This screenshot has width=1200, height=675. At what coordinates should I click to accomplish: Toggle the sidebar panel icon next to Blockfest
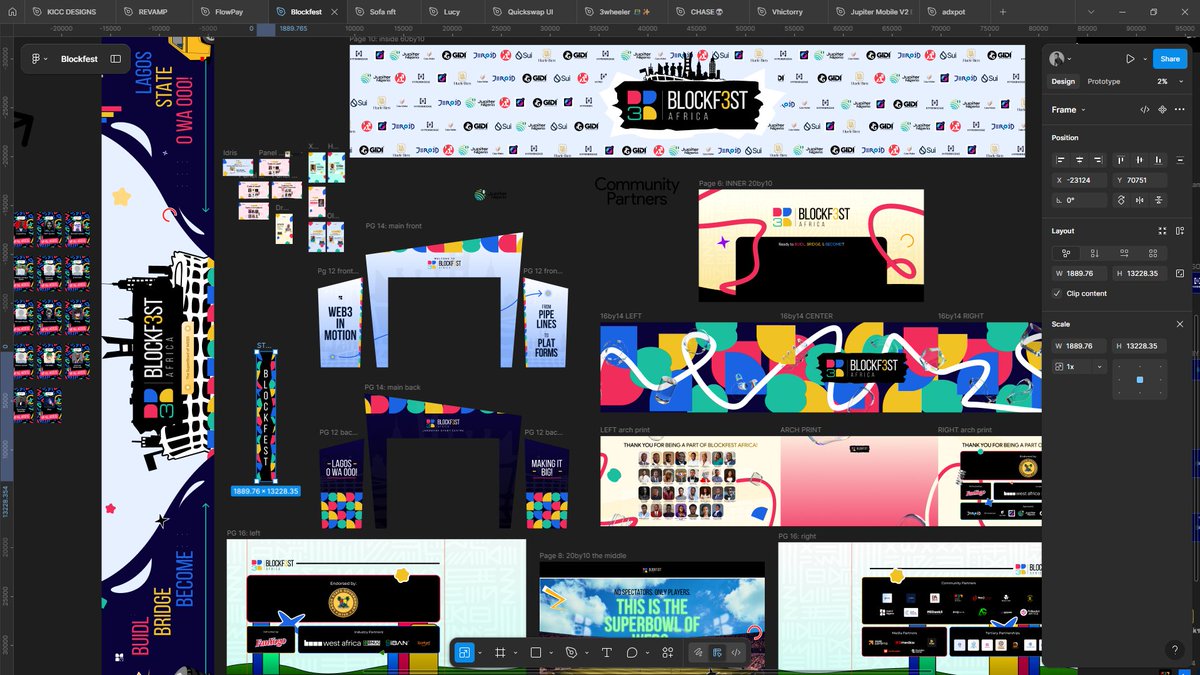[x=116, y=59]
